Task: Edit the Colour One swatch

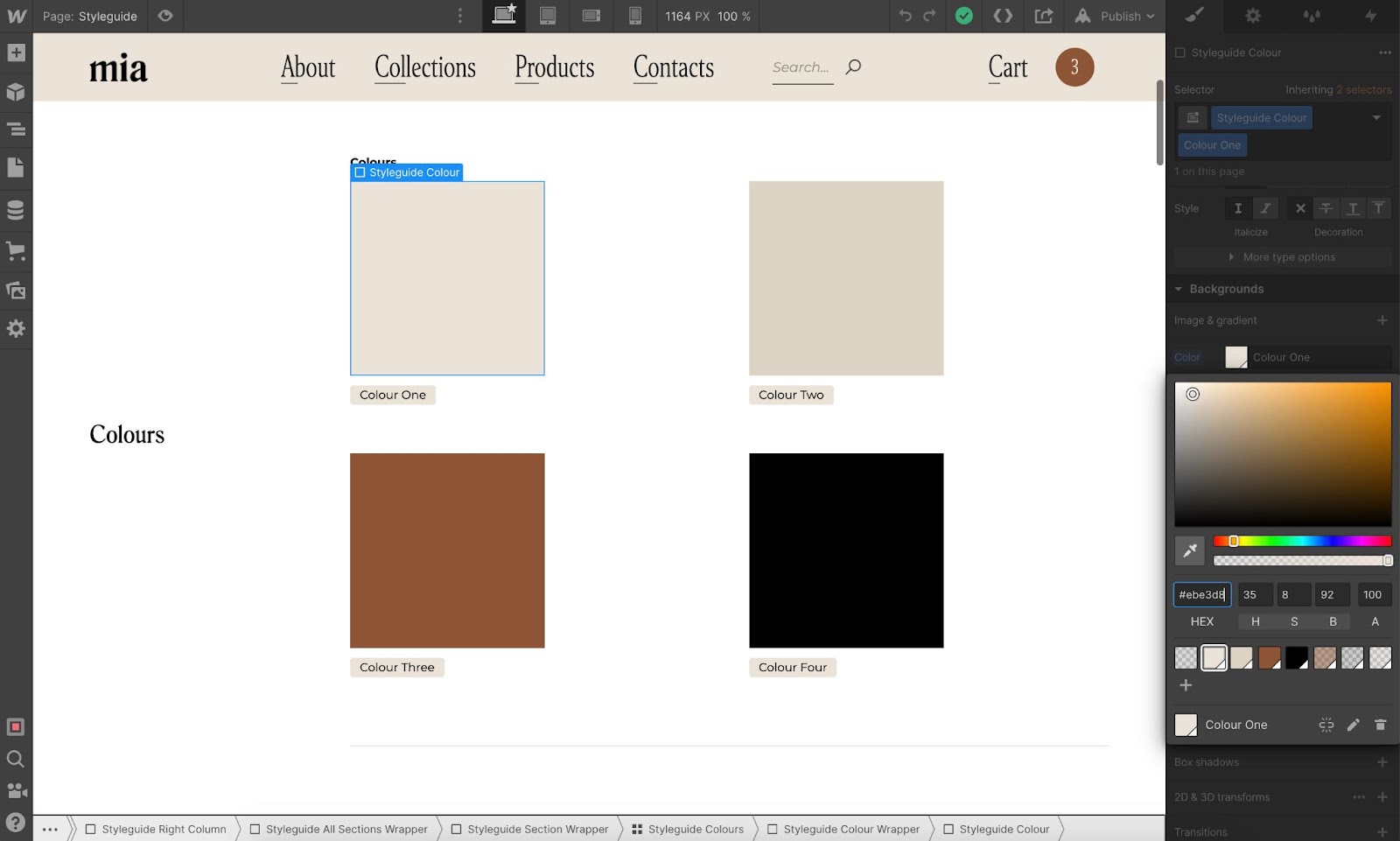Action: coord(1353,725)
